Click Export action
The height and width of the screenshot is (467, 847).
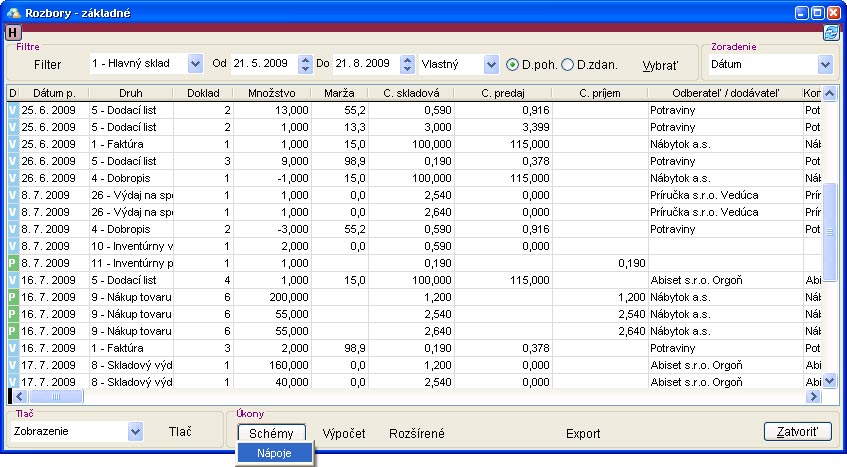[x=583, y=433]
